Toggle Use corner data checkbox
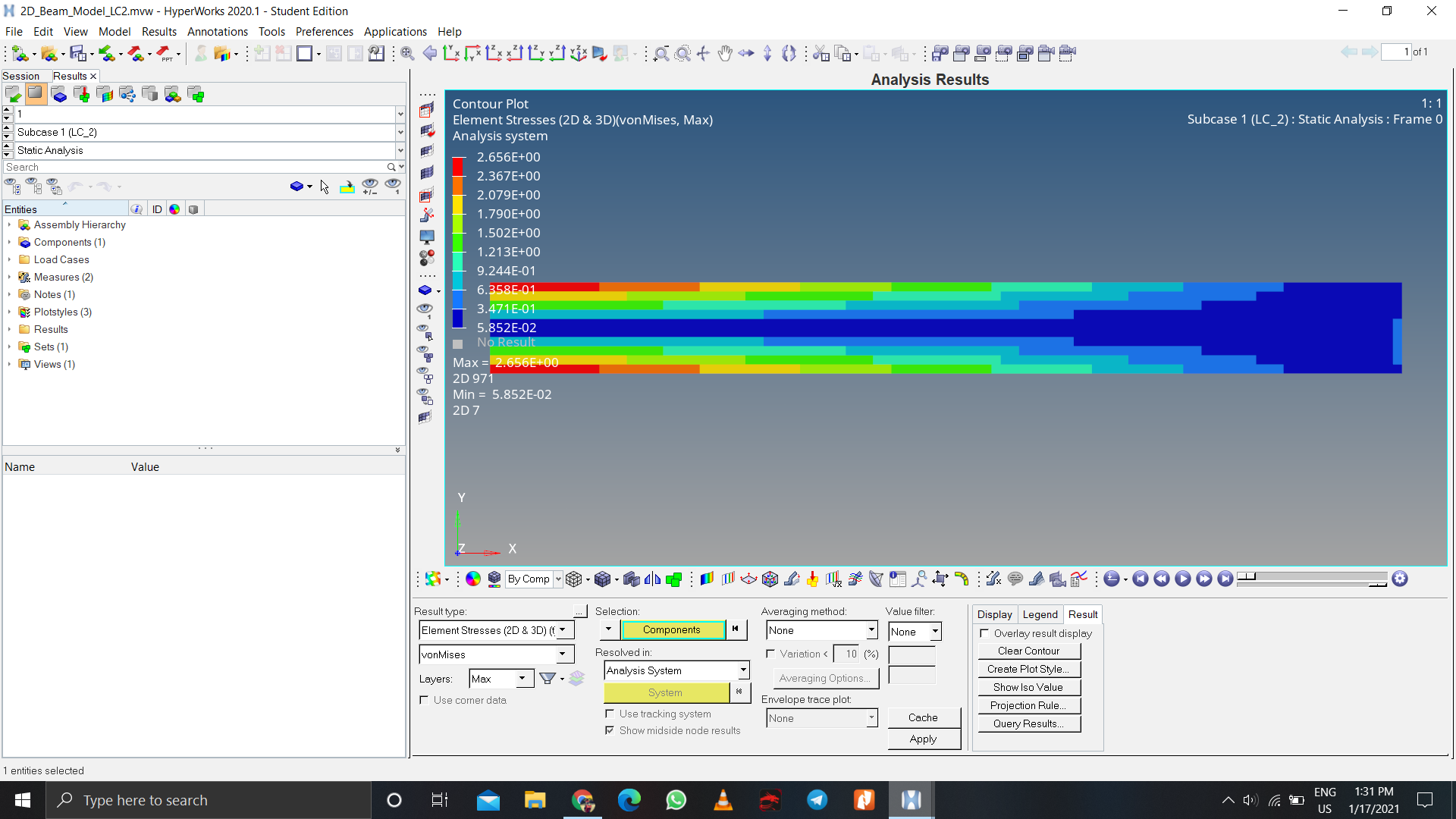This screenshot has width=1456, height=819. tap(424, 700)
